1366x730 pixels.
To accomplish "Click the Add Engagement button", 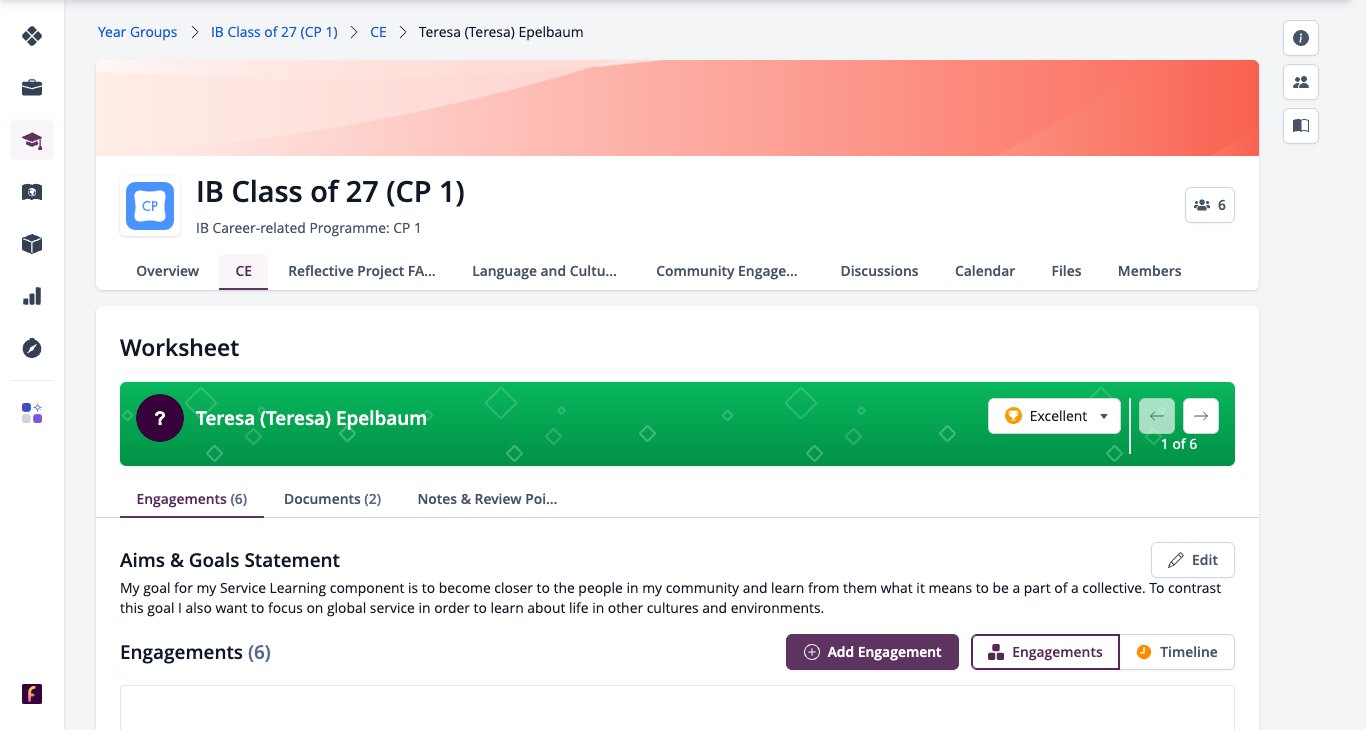I will pos(872,652).
